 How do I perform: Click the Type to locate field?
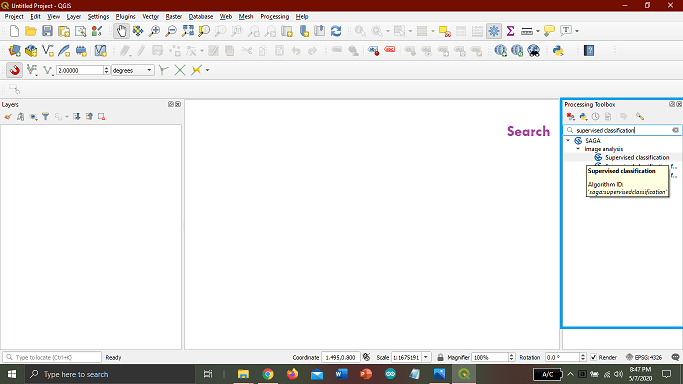[x=52, y=357]
